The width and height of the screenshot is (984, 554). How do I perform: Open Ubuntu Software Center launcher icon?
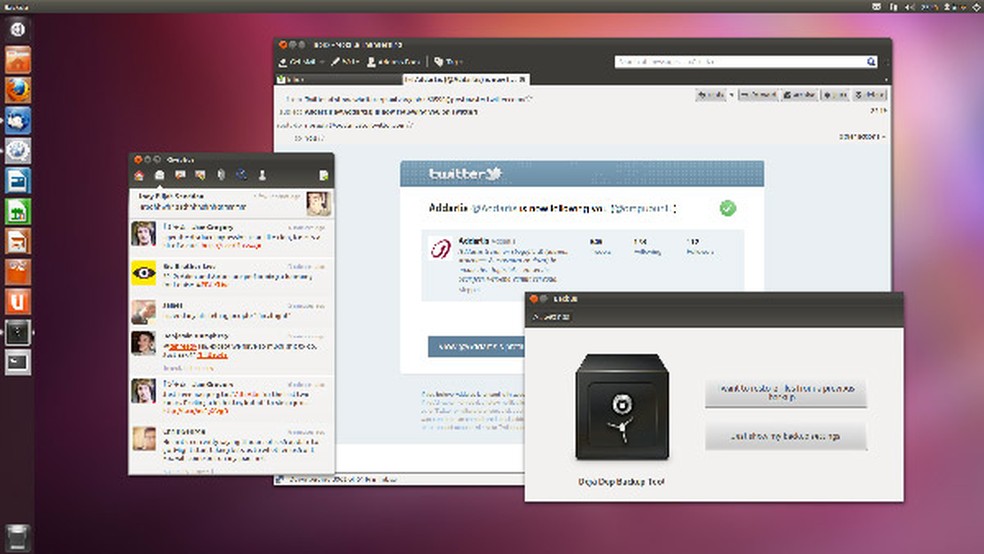(18, 271)
